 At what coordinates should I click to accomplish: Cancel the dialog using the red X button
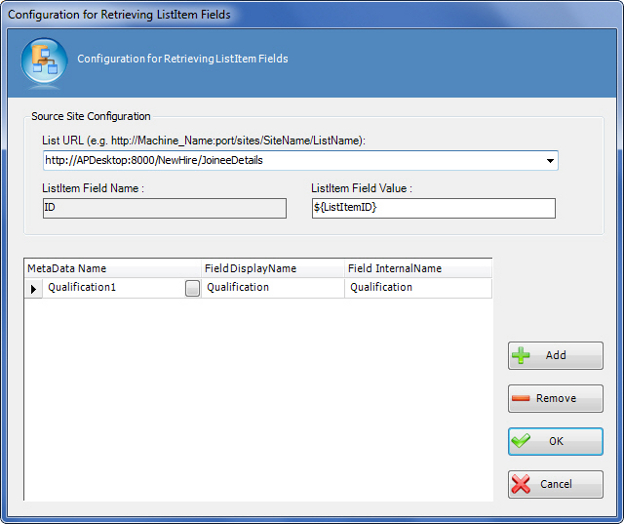click(555, 484)
